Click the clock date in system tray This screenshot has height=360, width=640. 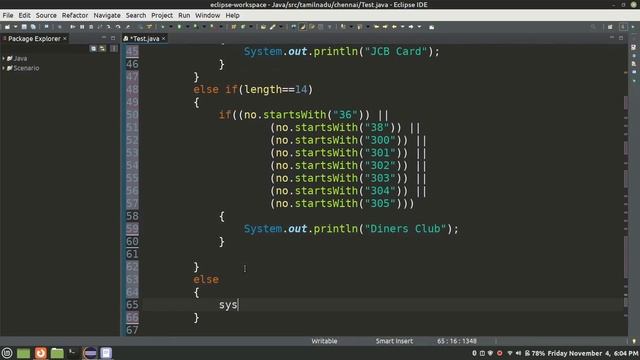point(593,353)
